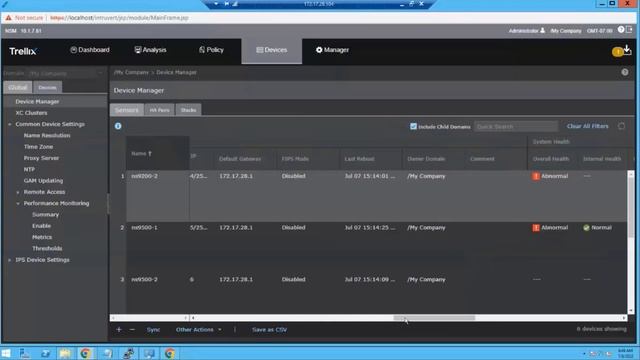Click the browser address bar URL
Viewport: 640px width, 360px height.
119,18
